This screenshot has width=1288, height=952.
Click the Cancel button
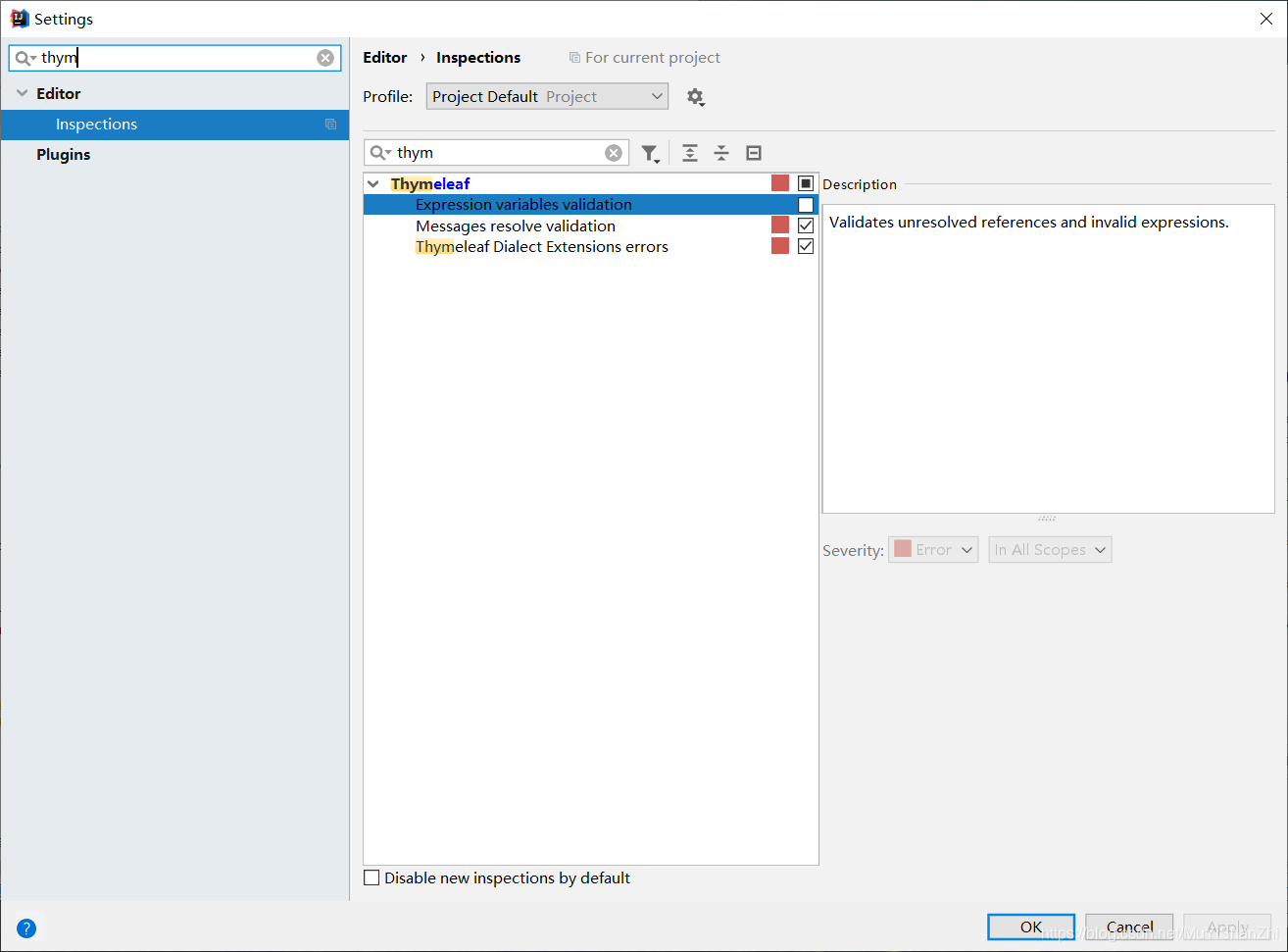tap(1129, 927)
